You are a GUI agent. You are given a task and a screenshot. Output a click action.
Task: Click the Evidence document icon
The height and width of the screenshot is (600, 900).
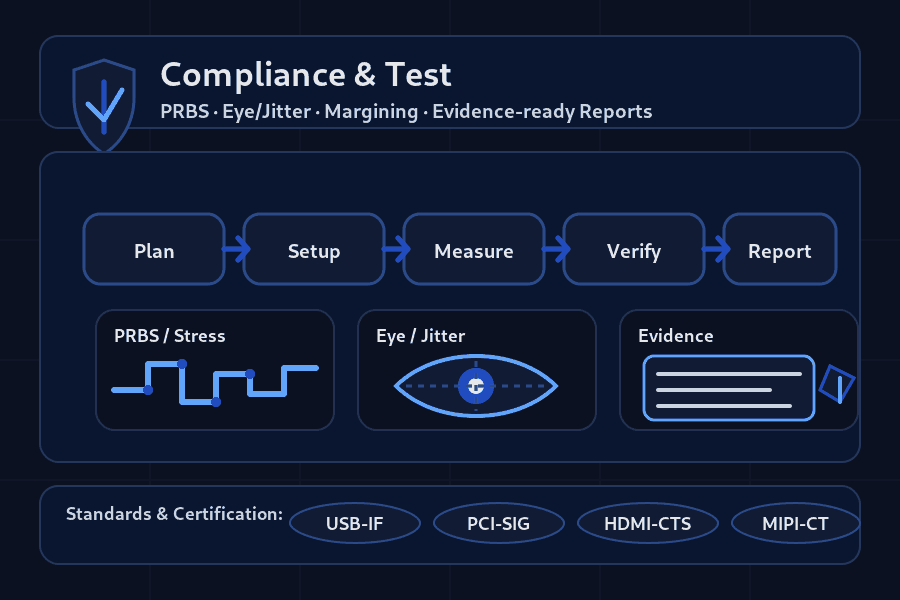(729, 388)
